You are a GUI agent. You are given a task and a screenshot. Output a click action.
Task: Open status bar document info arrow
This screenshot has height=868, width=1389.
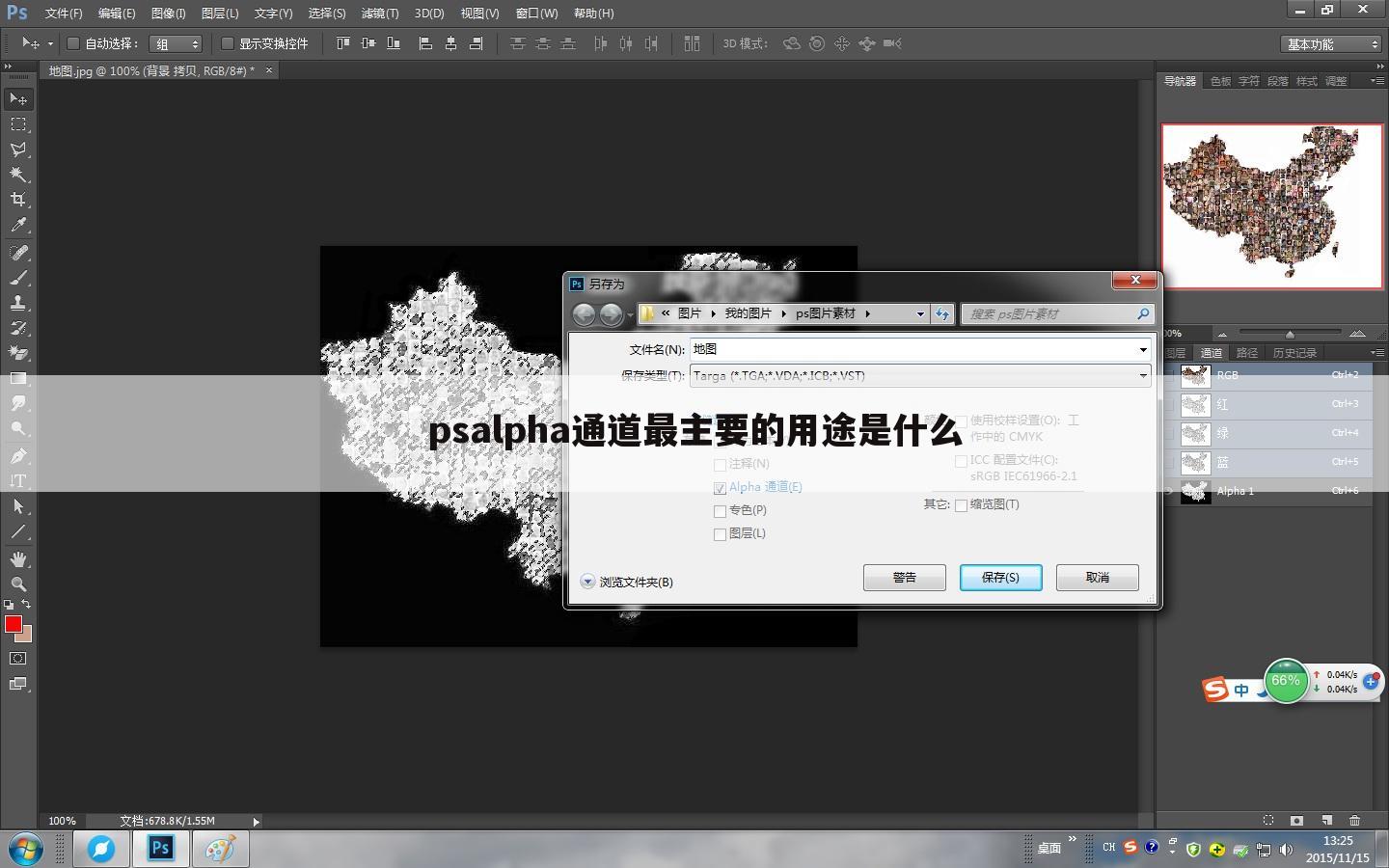click(256, 822)
